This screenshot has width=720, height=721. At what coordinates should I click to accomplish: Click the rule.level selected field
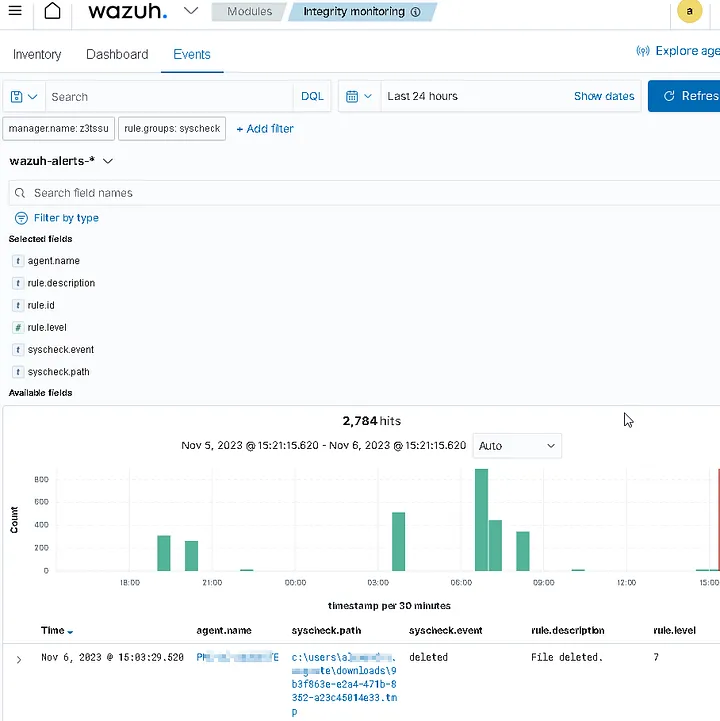click(47, 327)
